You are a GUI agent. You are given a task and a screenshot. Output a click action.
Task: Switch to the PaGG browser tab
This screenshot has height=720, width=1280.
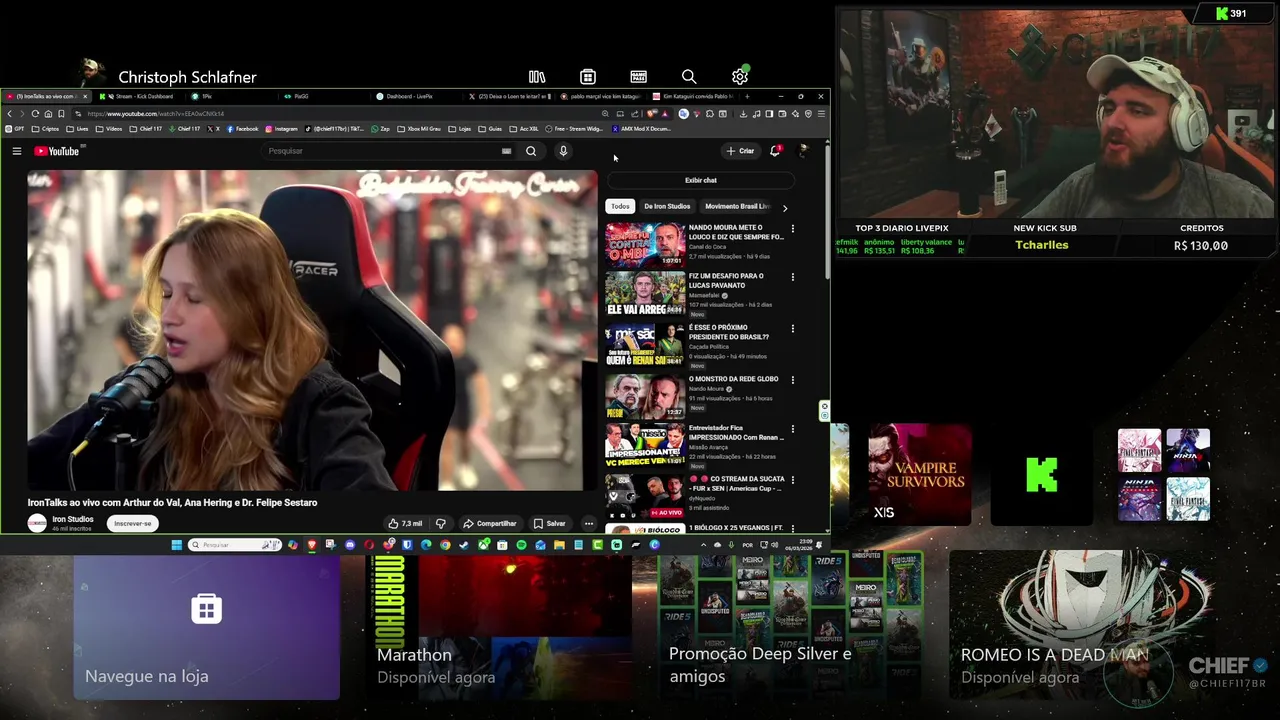(x=300, y=96)
